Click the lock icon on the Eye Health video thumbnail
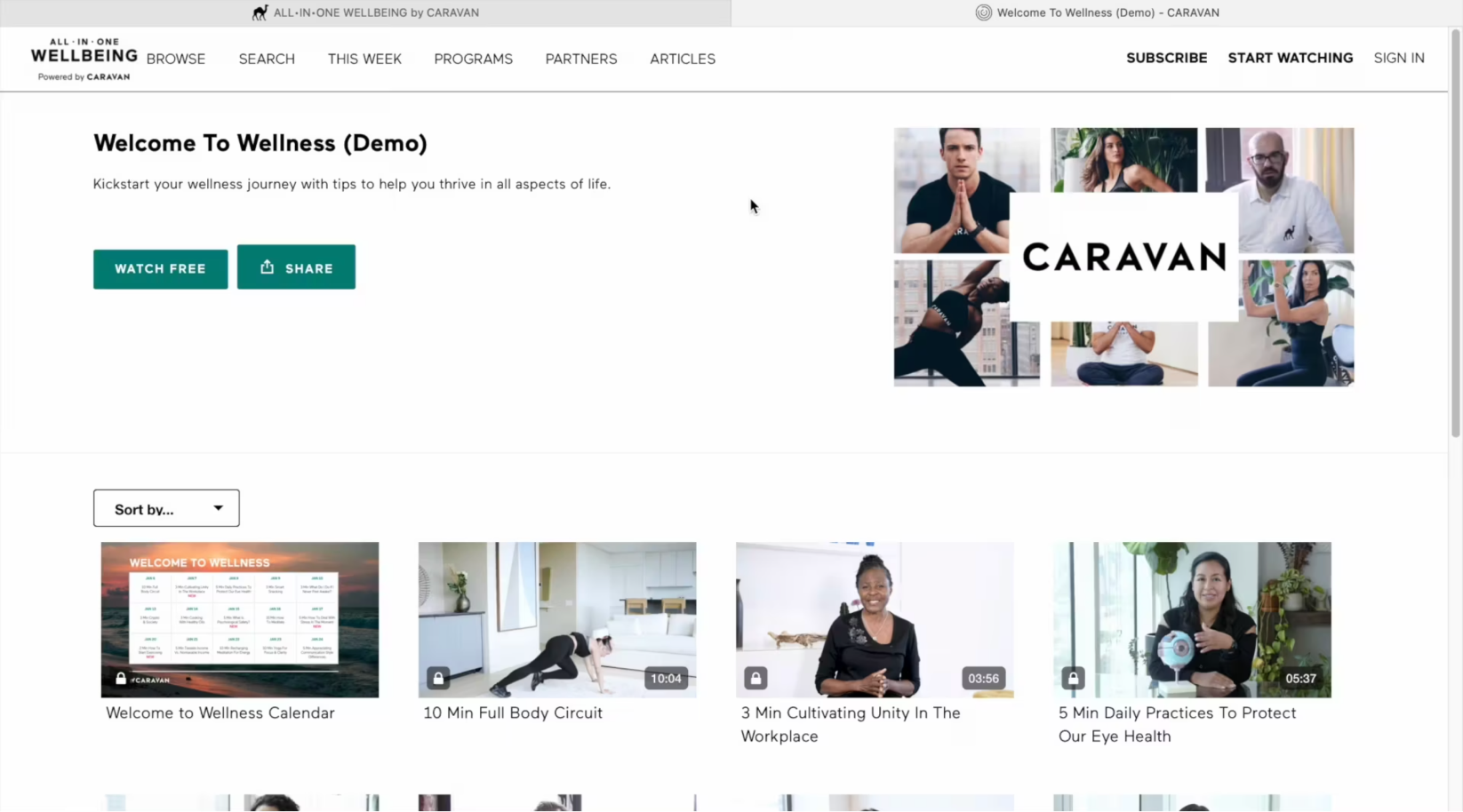Image resolution: width=1463 pixels, height=812 pixels. click(1073, 678)
